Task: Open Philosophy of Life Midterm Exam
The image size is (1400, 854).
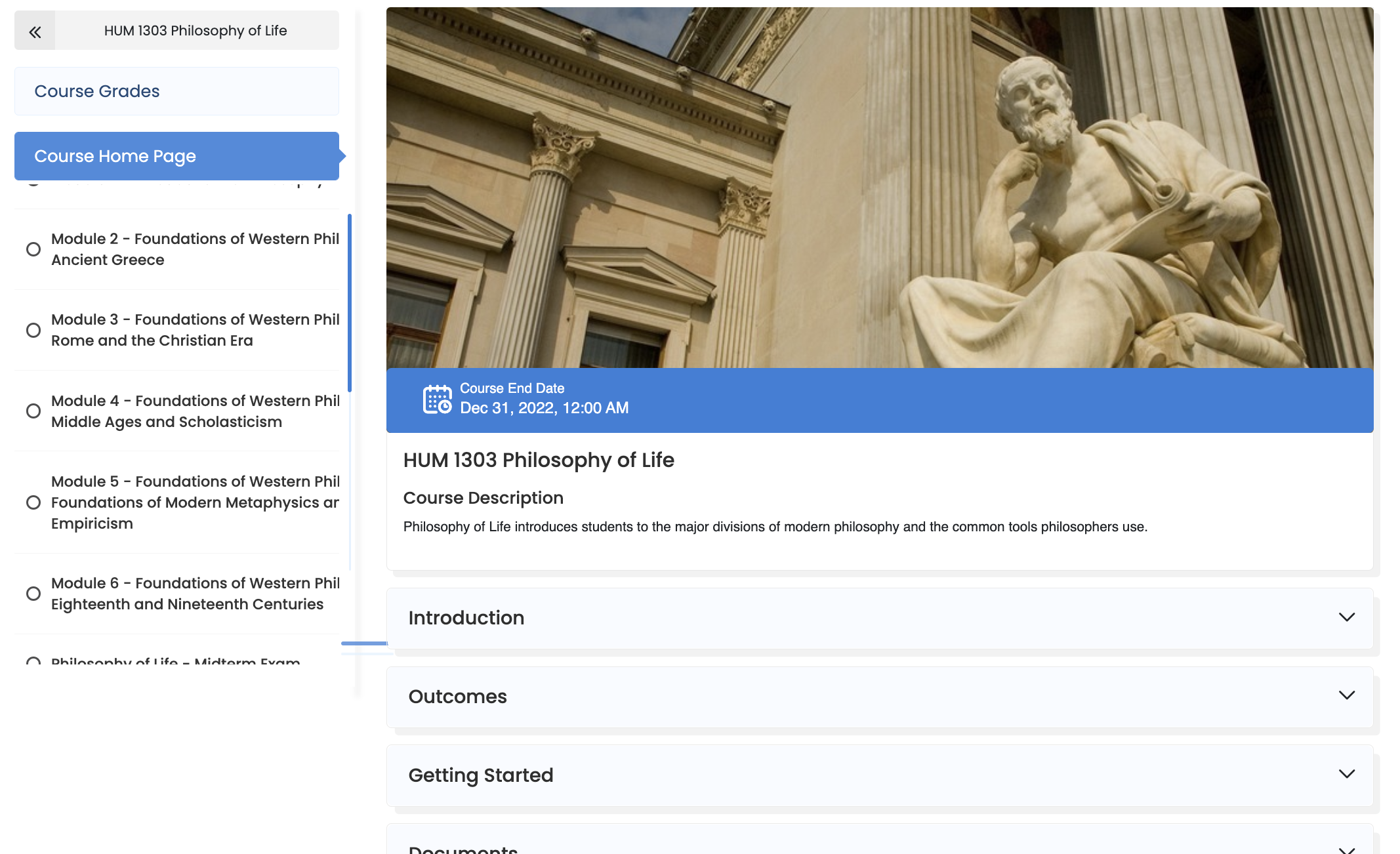Action: coord(175,661)
